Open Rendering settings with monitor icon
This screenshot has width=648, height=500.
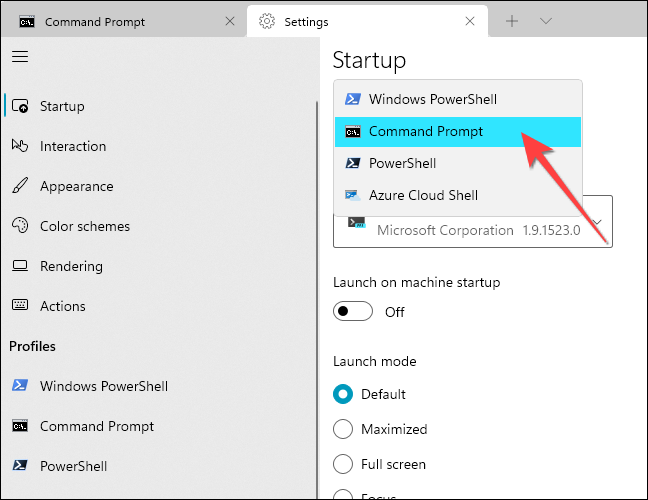click(71, 266)
